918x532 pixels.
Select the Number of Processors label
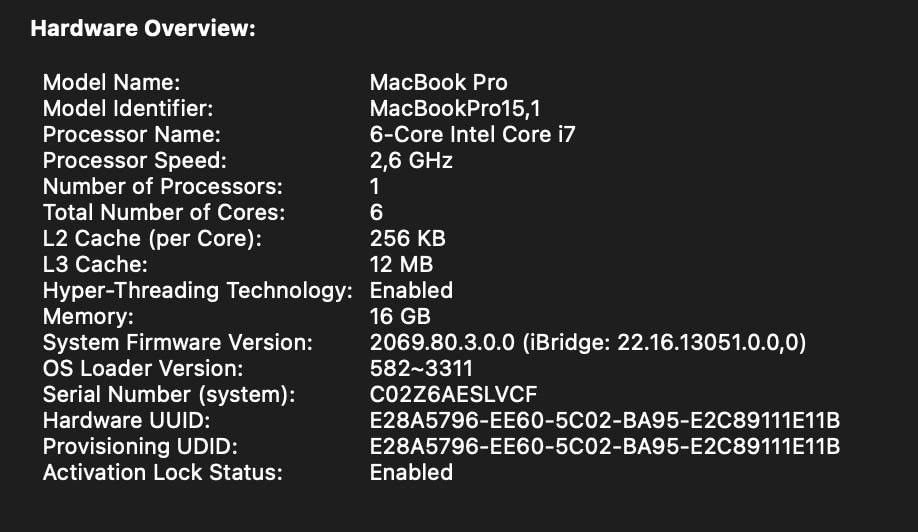click(x=163, y=187)
